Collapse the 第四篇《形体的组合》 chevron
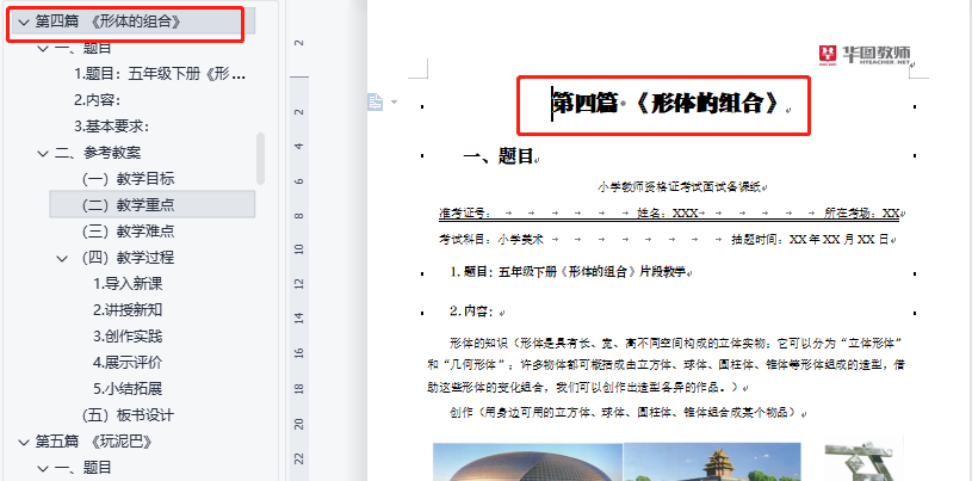973x481 pixels. pos(23,21)
